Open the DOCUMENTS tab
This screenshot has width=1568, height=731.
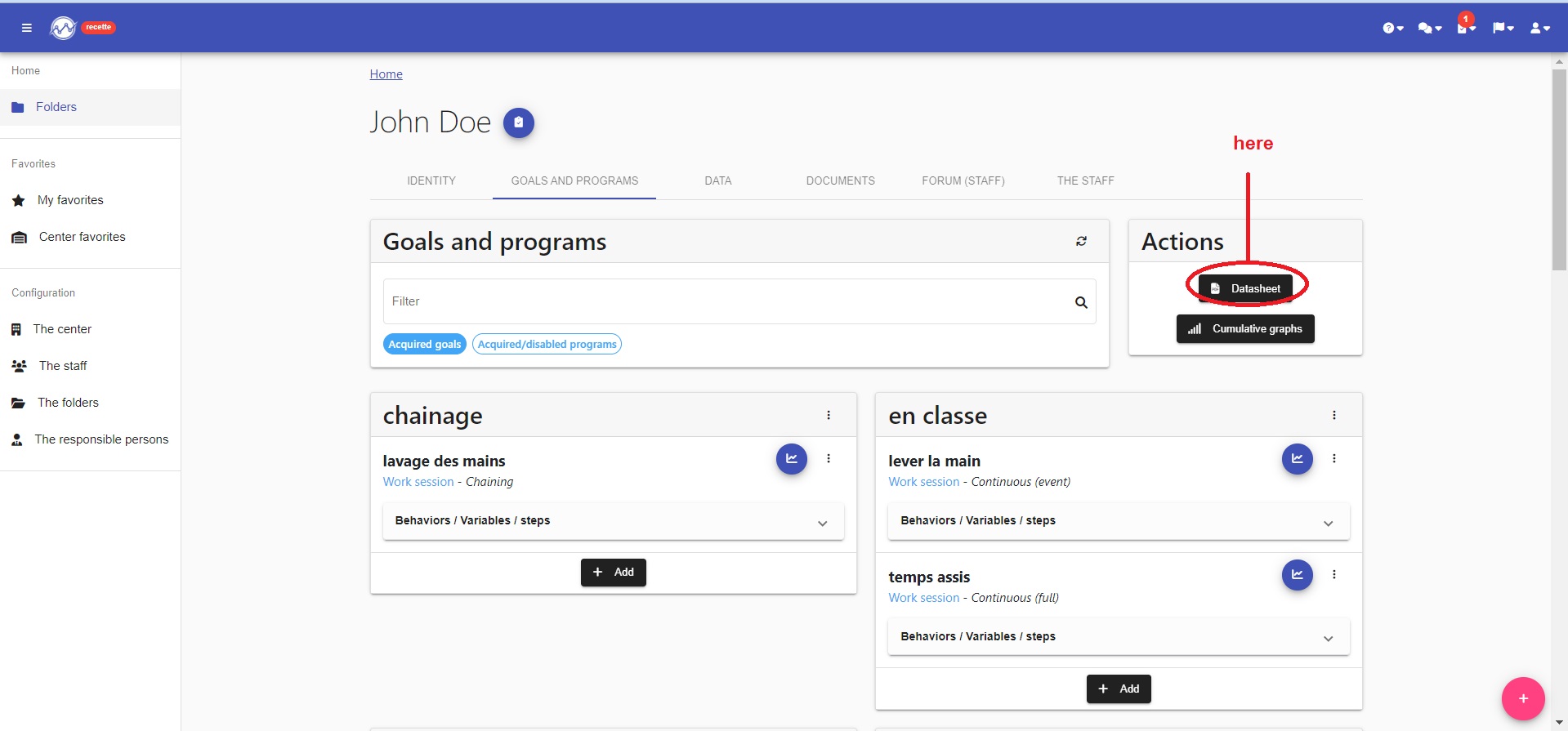[x=841, y=181]
